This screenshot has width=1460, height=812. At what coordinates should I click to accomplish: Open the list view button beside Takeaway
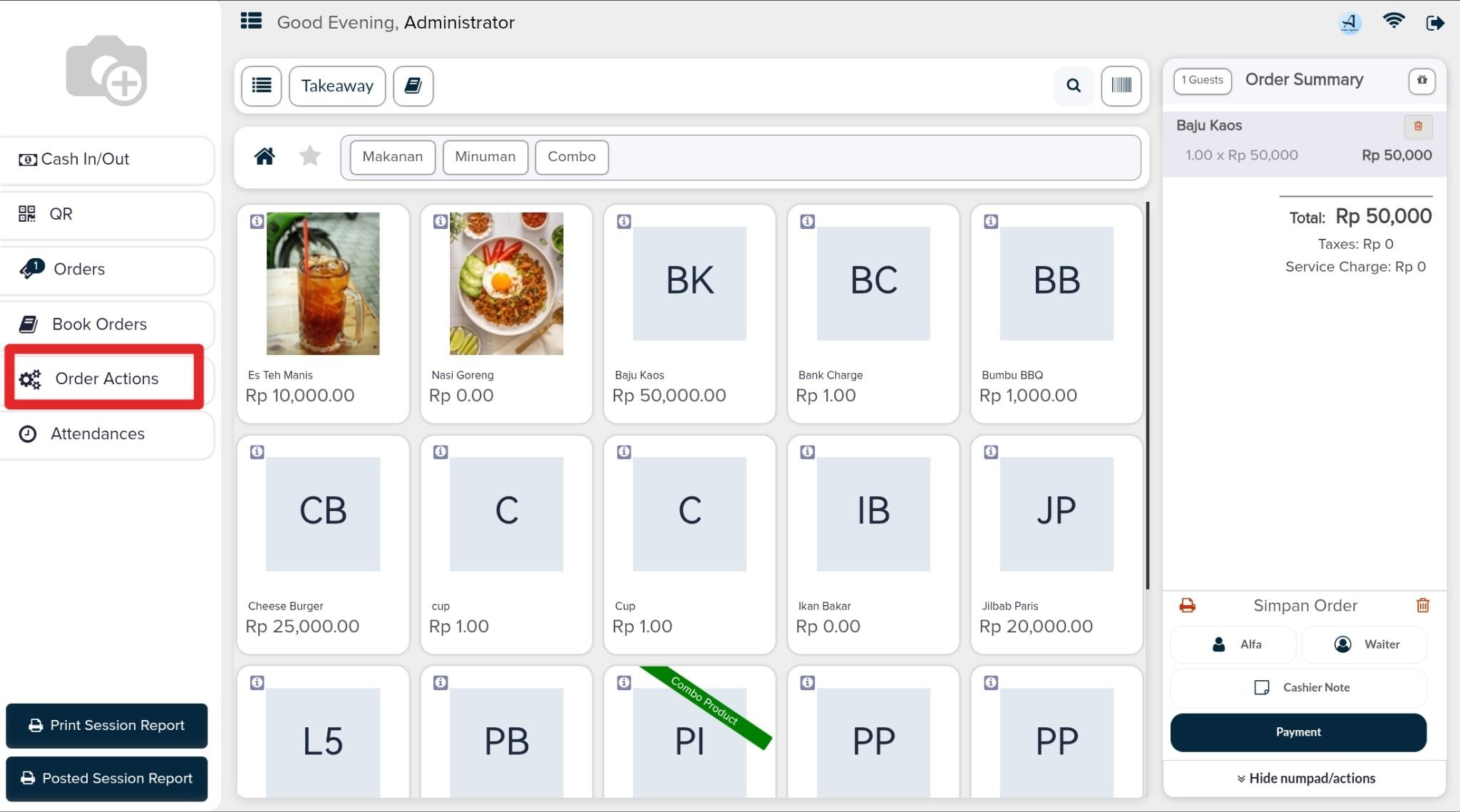262,86
